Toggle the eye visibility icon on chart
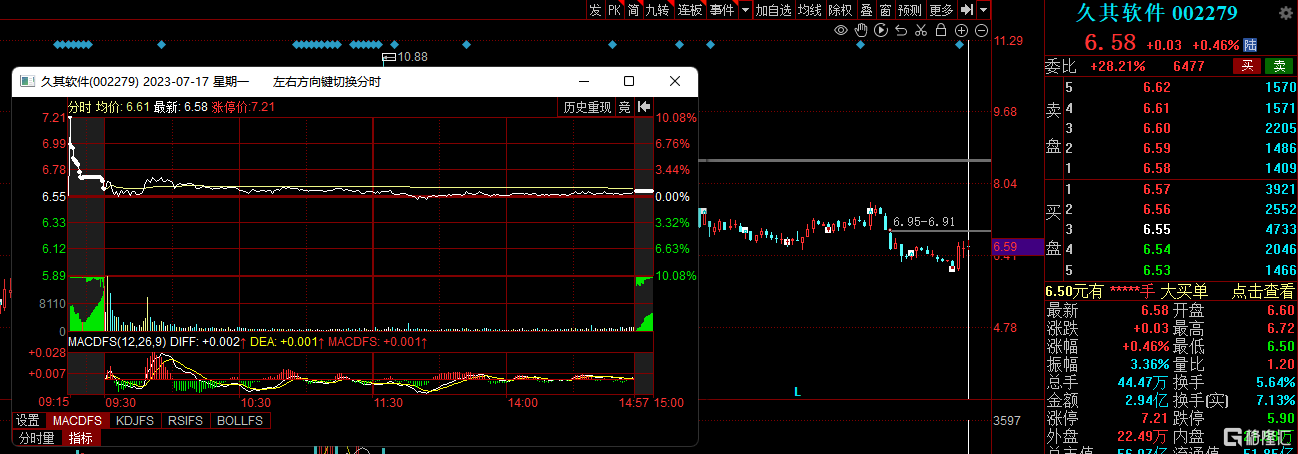Screen dimensions: 1298x454 point(841,31)
